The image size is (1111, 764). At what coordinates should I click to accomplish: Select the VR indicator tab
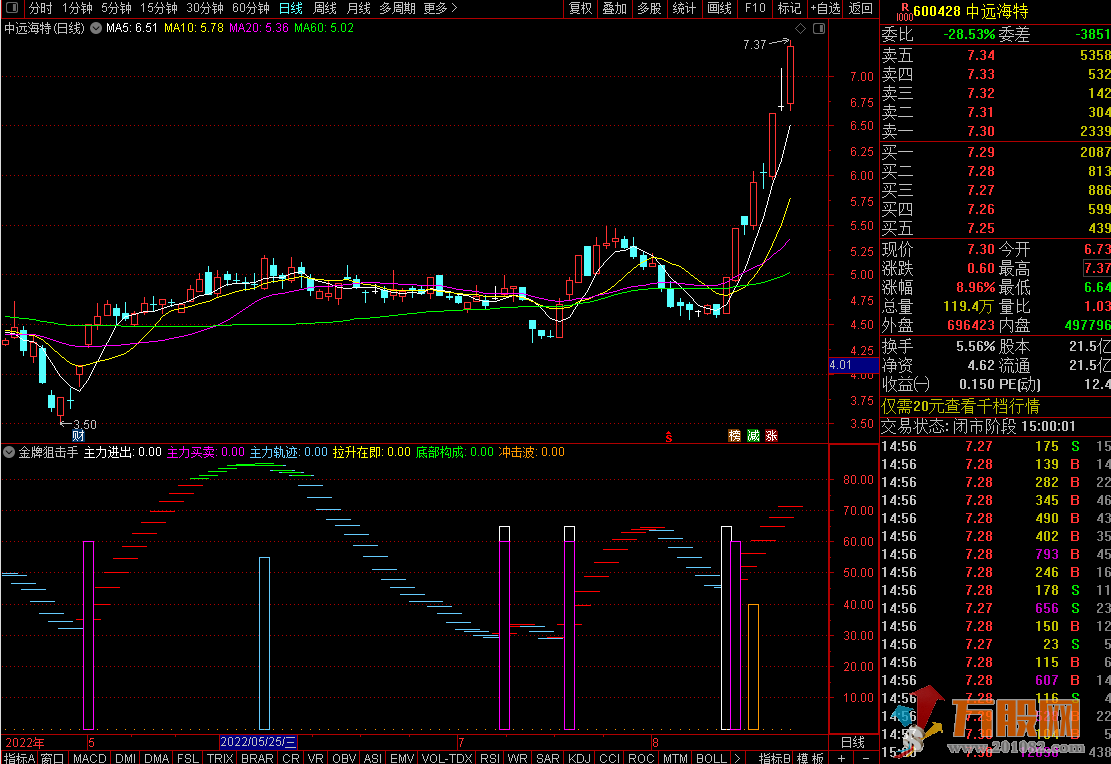click(x=315, y=758)
